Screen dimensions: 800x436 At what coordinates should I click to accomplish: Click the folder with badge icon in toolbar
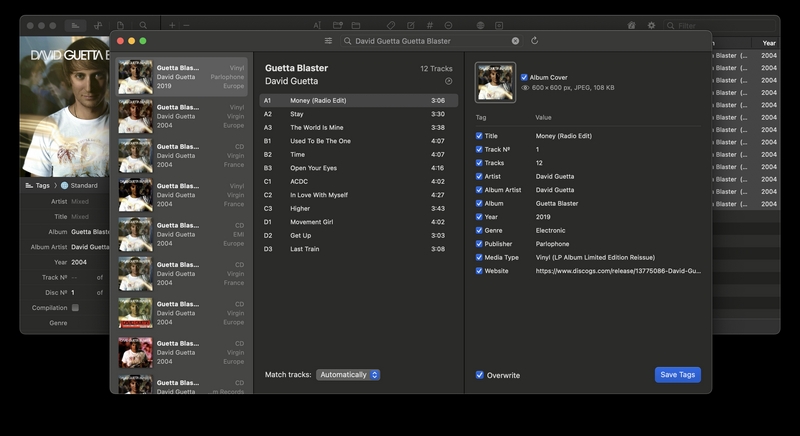[337, 25]
